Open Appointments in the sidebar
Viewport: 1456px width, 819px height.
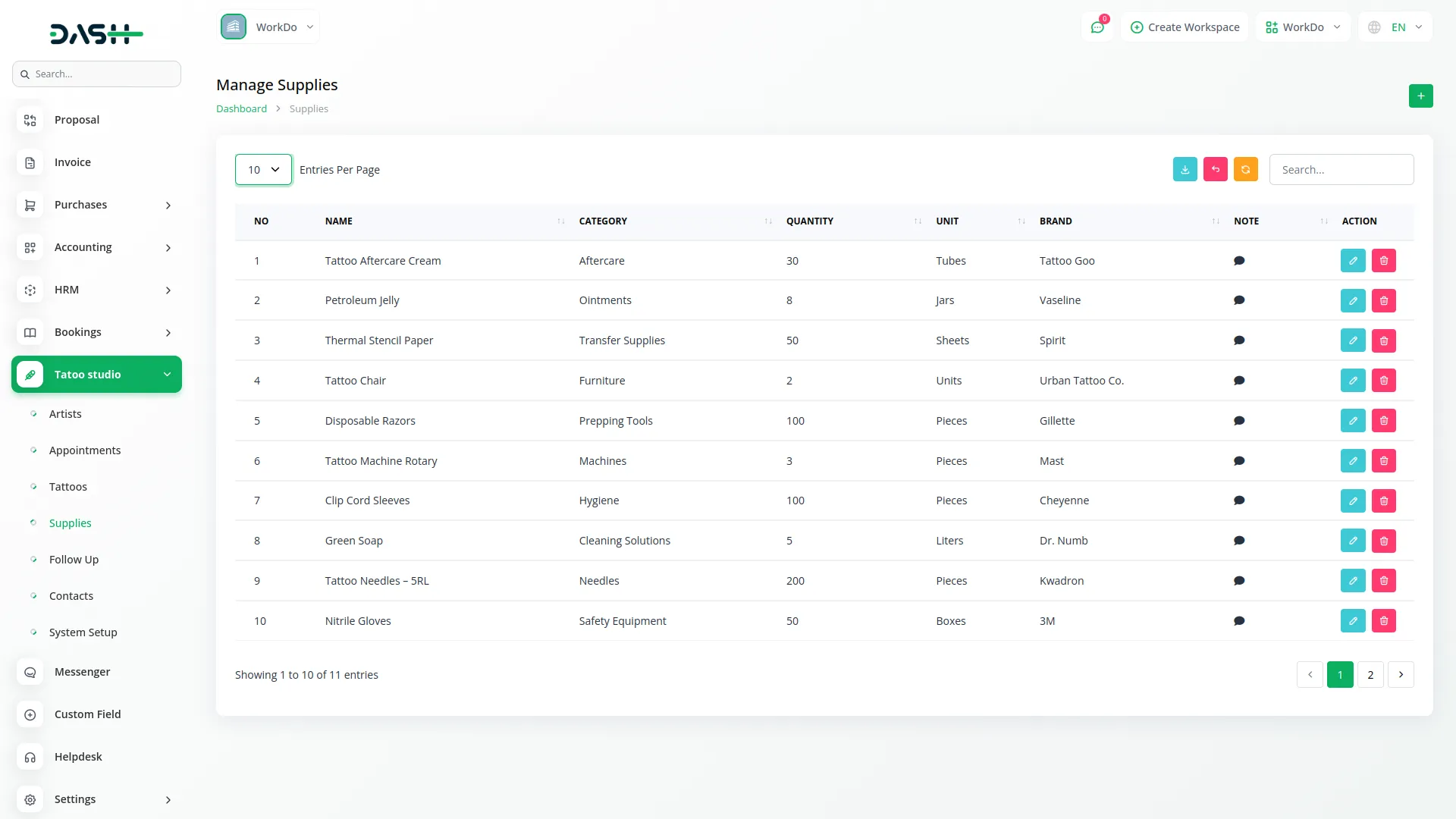(85, 450)
